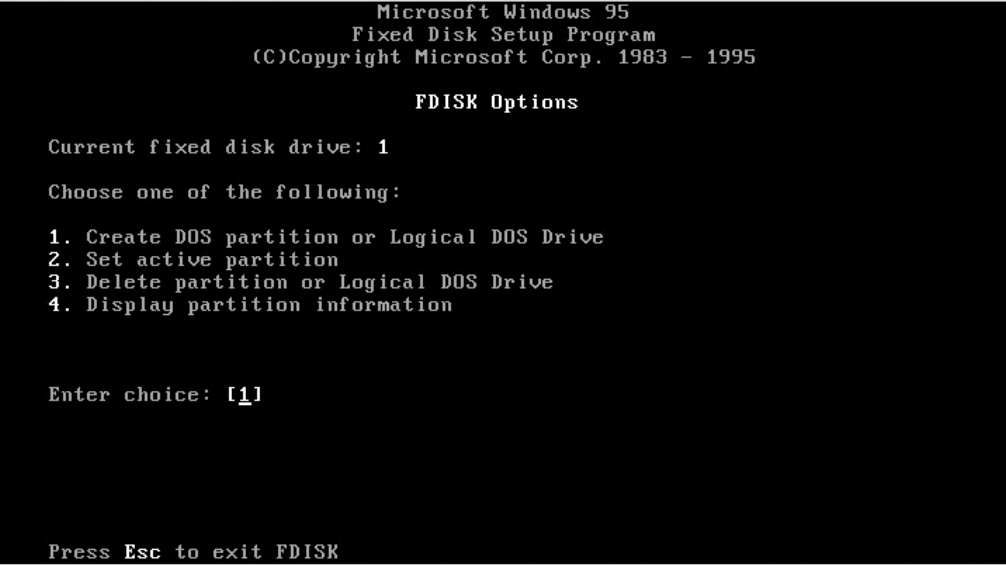Click the drive number 1 value
This screenshot has height=565, width=1006.
[383, 148]
